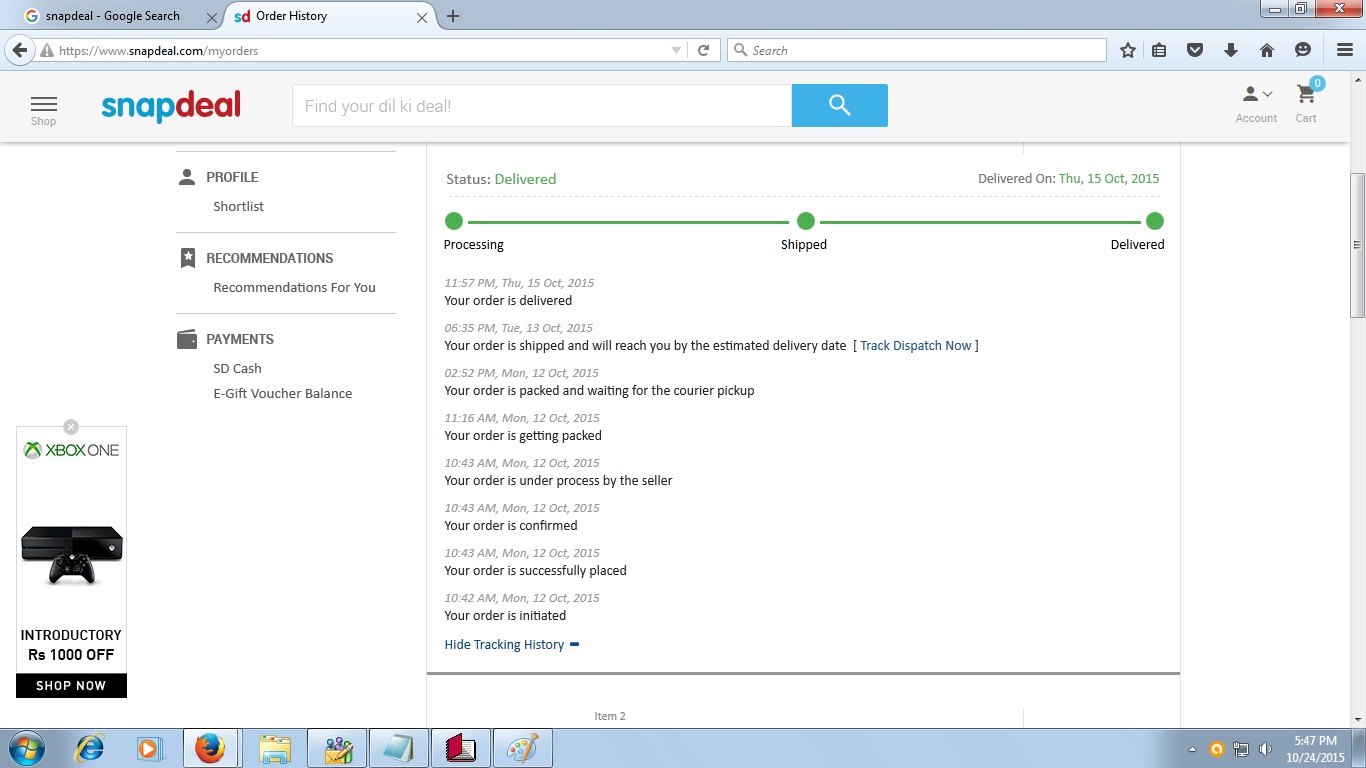1366x768 pixels.
Task: Collapse using Hide Tracking History
Action: (512, 645)
